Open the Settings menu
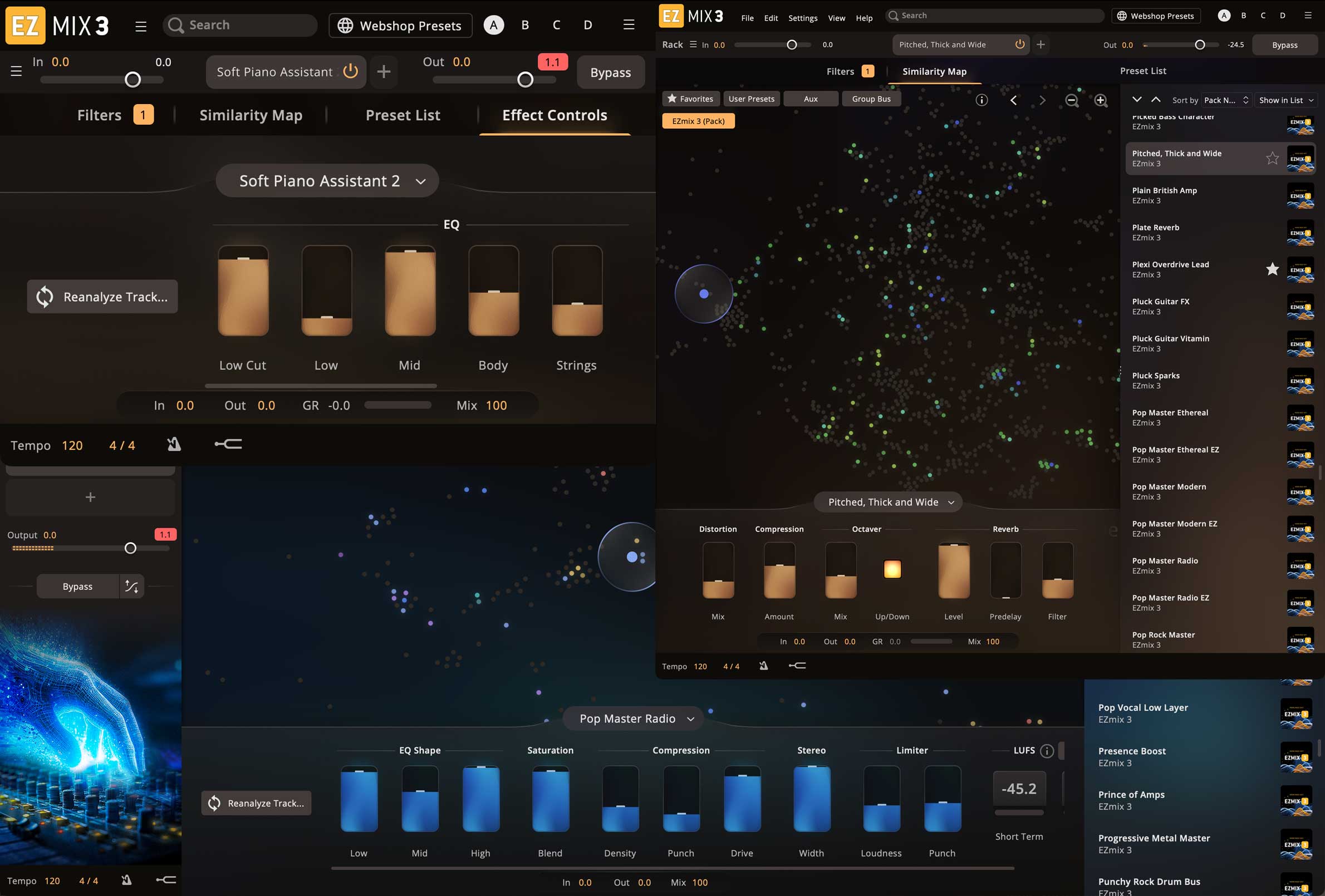 click(802, 18)
